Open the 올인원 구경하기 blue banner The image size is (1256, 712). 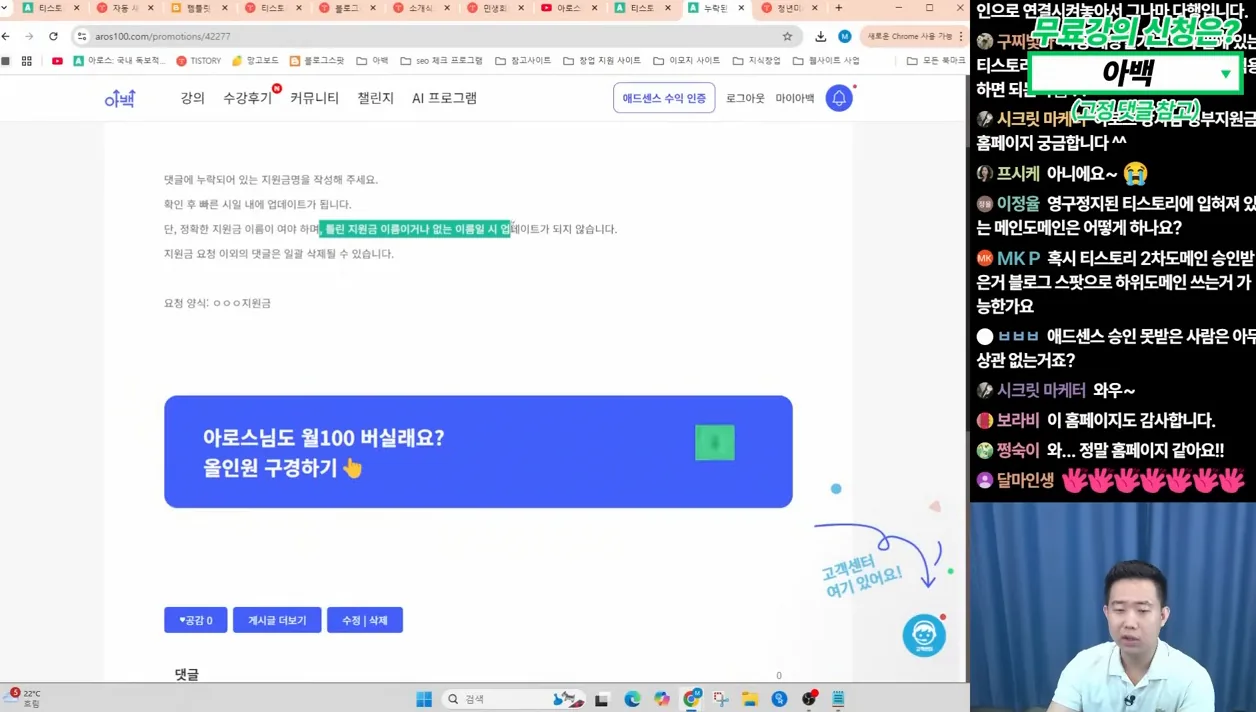point(478,452)
